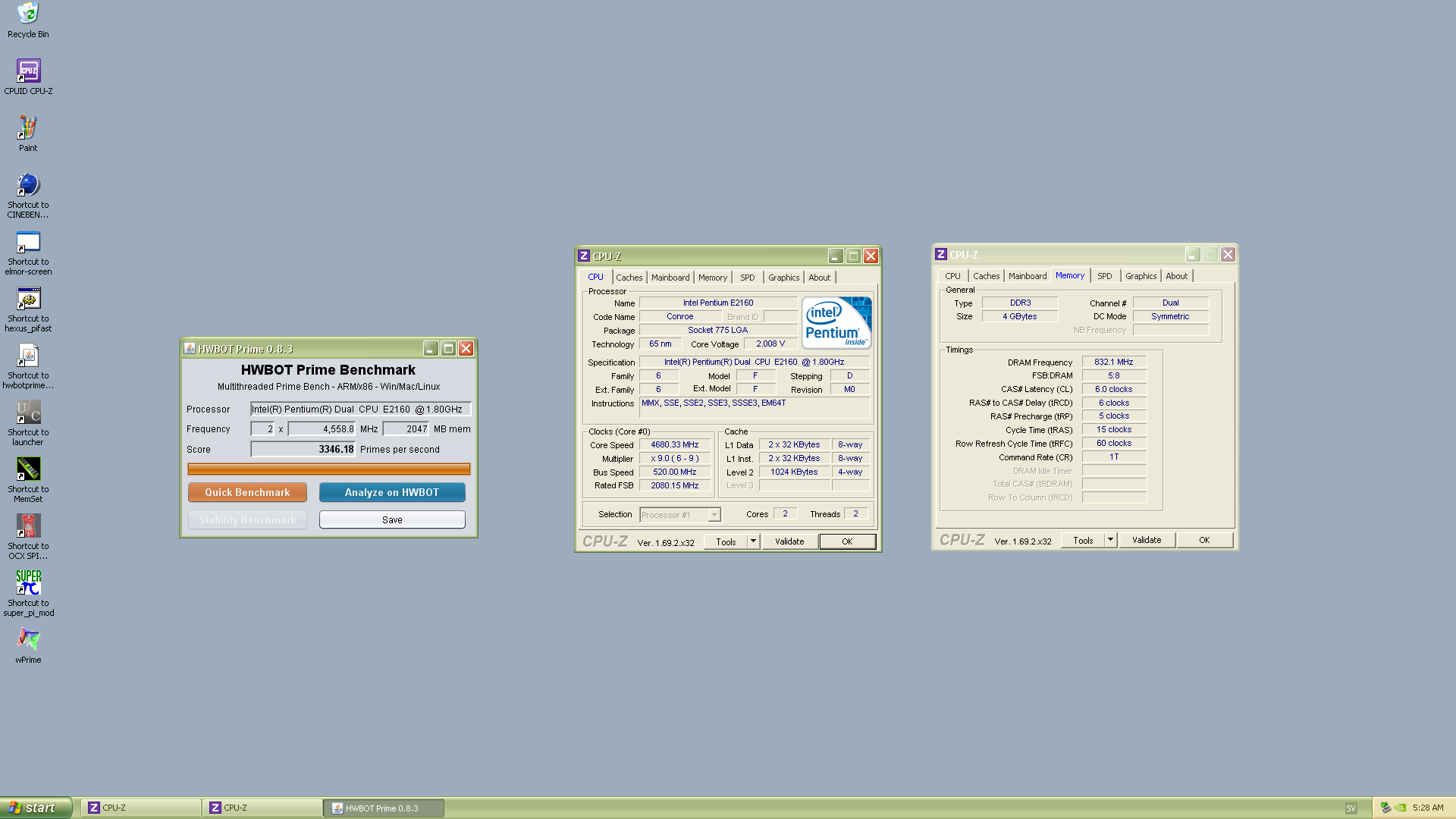The image size is (1456, 819).
Task: Switch to first CPU-Z taskbar button
Action: click(141, 808)
